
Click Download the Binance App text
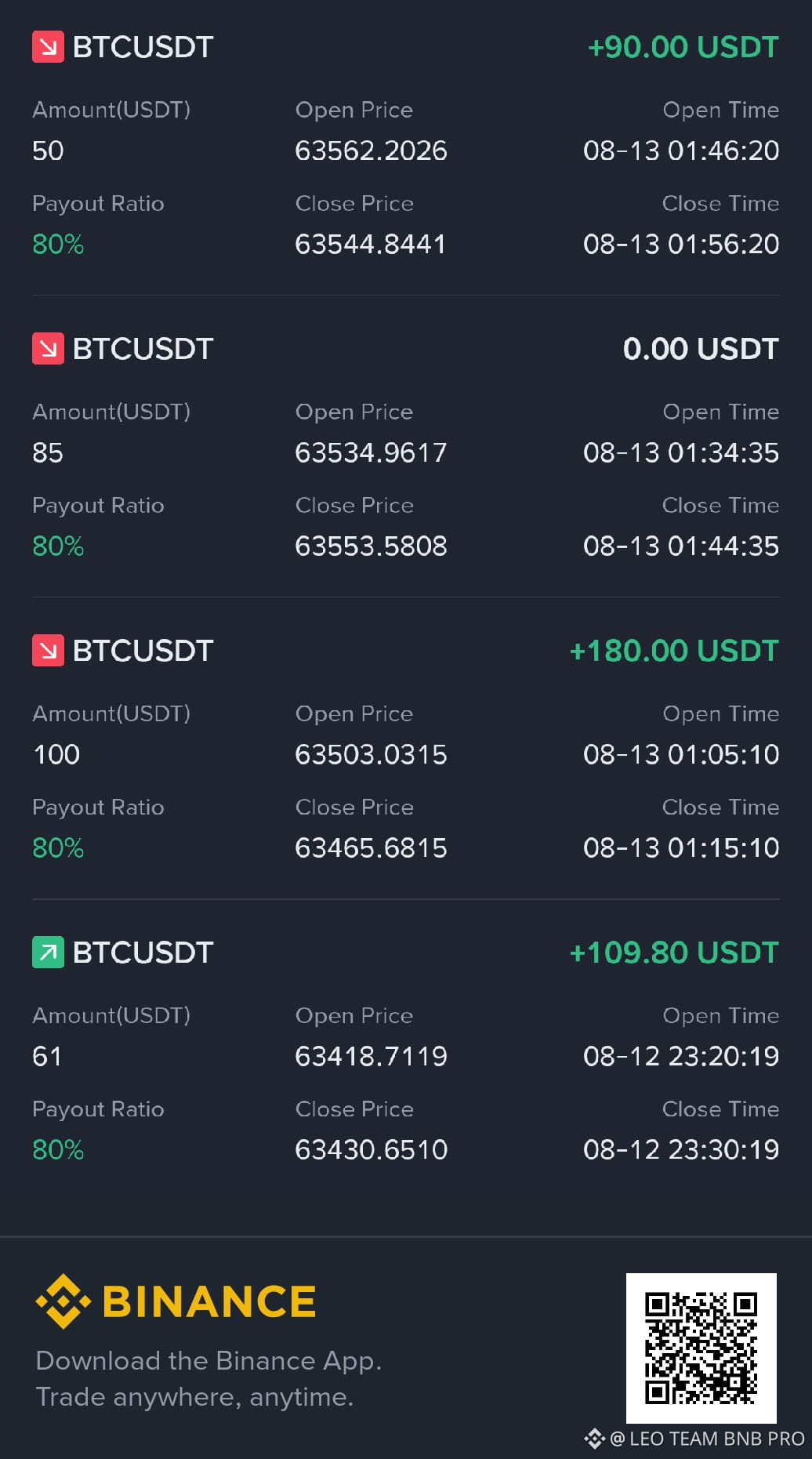coord(208,1361)
